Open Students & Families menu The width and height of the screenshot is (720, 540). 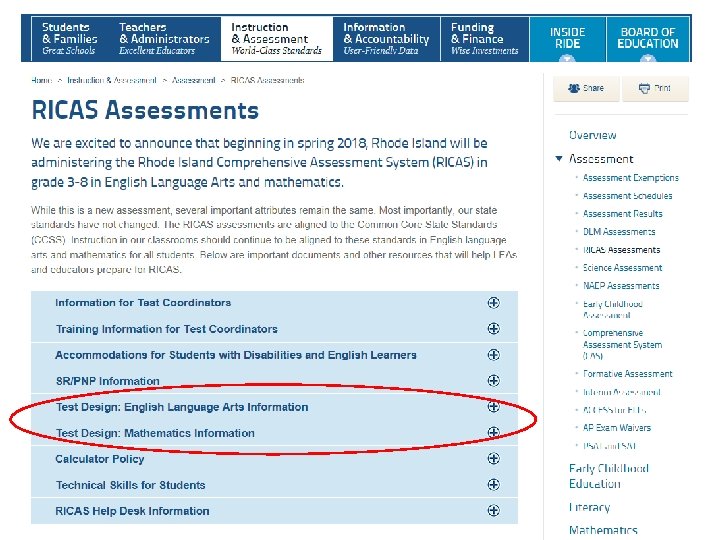(70, 39)
